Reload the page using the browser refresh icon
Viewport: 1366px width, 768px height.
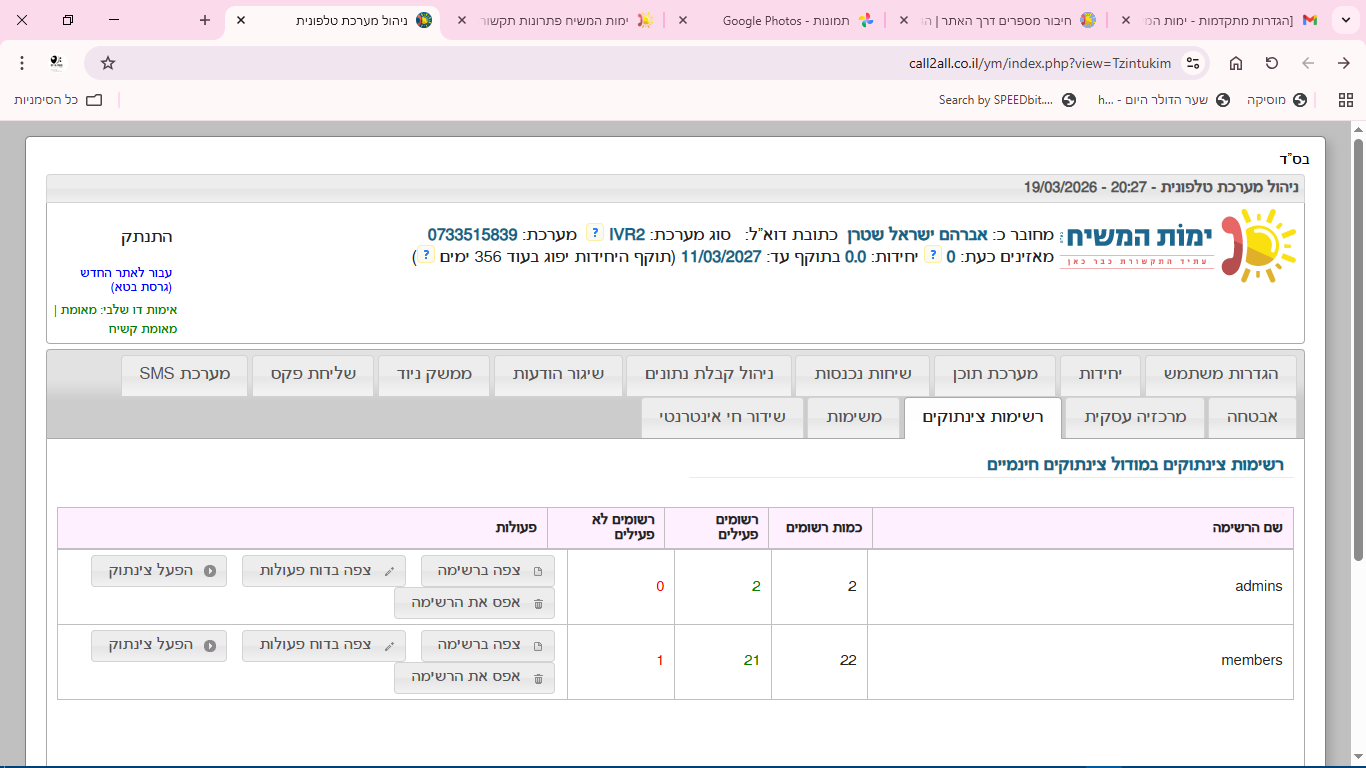(x=1272, y=63)
